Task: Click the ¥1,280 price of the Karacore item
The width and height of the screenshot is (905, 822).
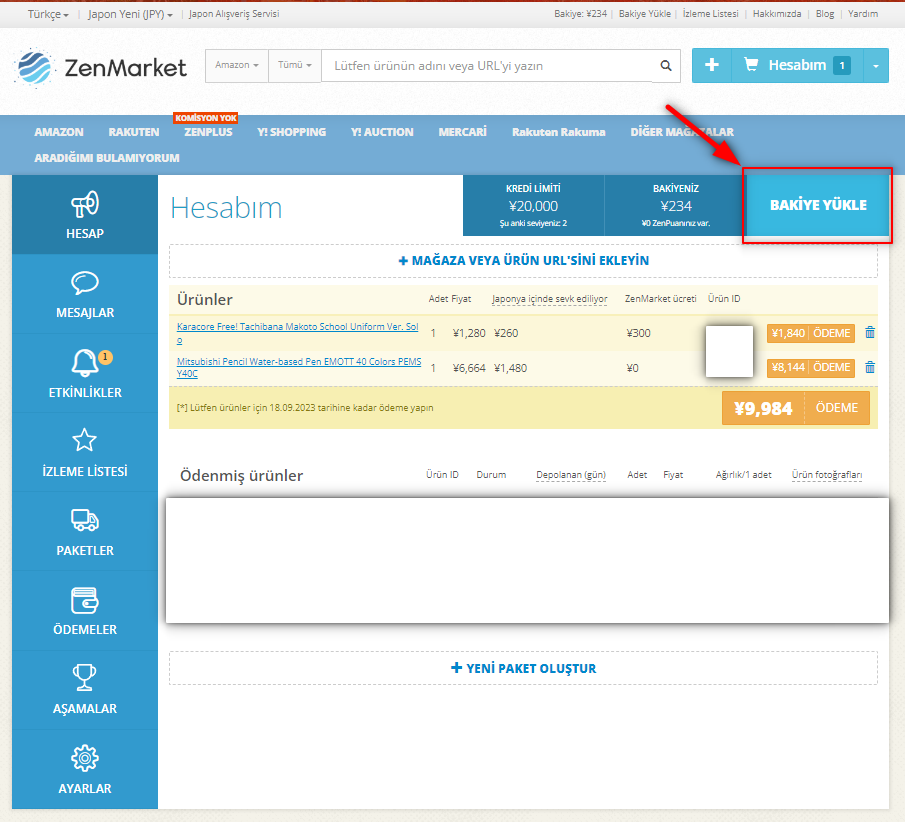Action: click(x=469, y=333)
